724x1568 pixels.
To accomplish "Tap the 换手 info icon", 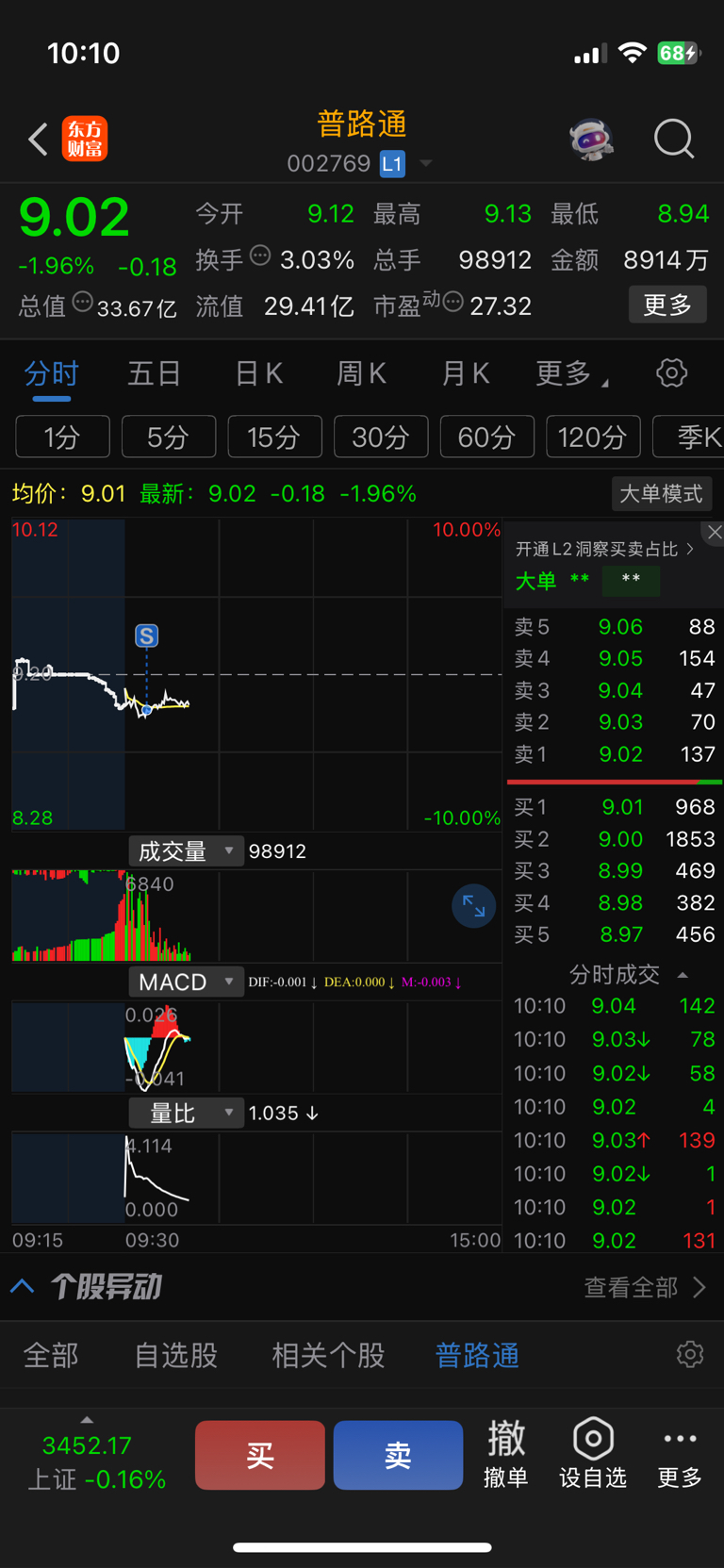I will coord(261,255).
